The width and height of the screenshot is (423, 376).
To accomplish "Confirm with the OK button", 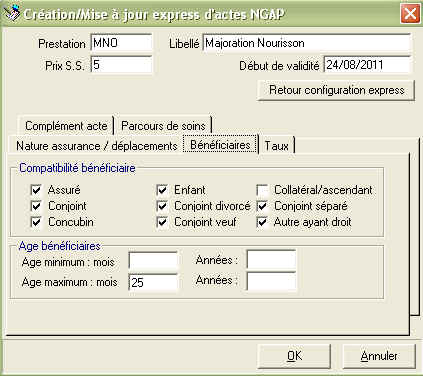I will (x=294, y=356).
